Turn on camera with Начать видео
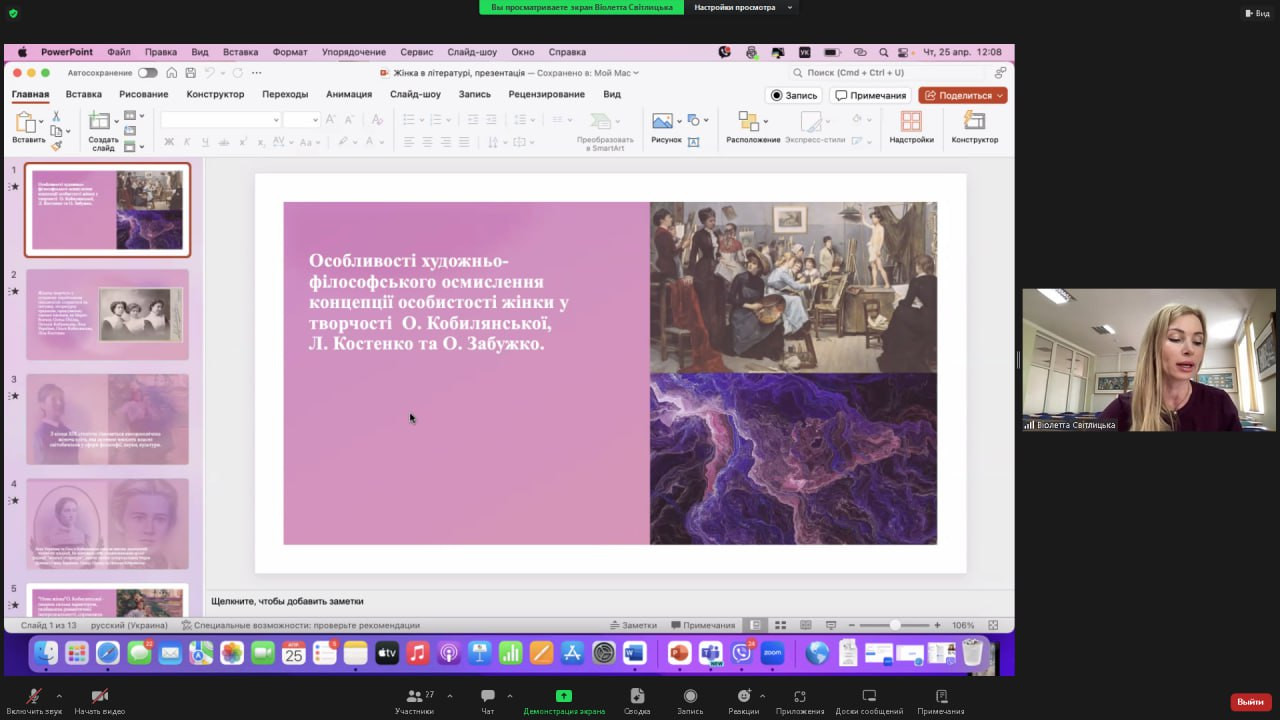The height and width of the screenshot is (720, 1280). pos(99,696)
